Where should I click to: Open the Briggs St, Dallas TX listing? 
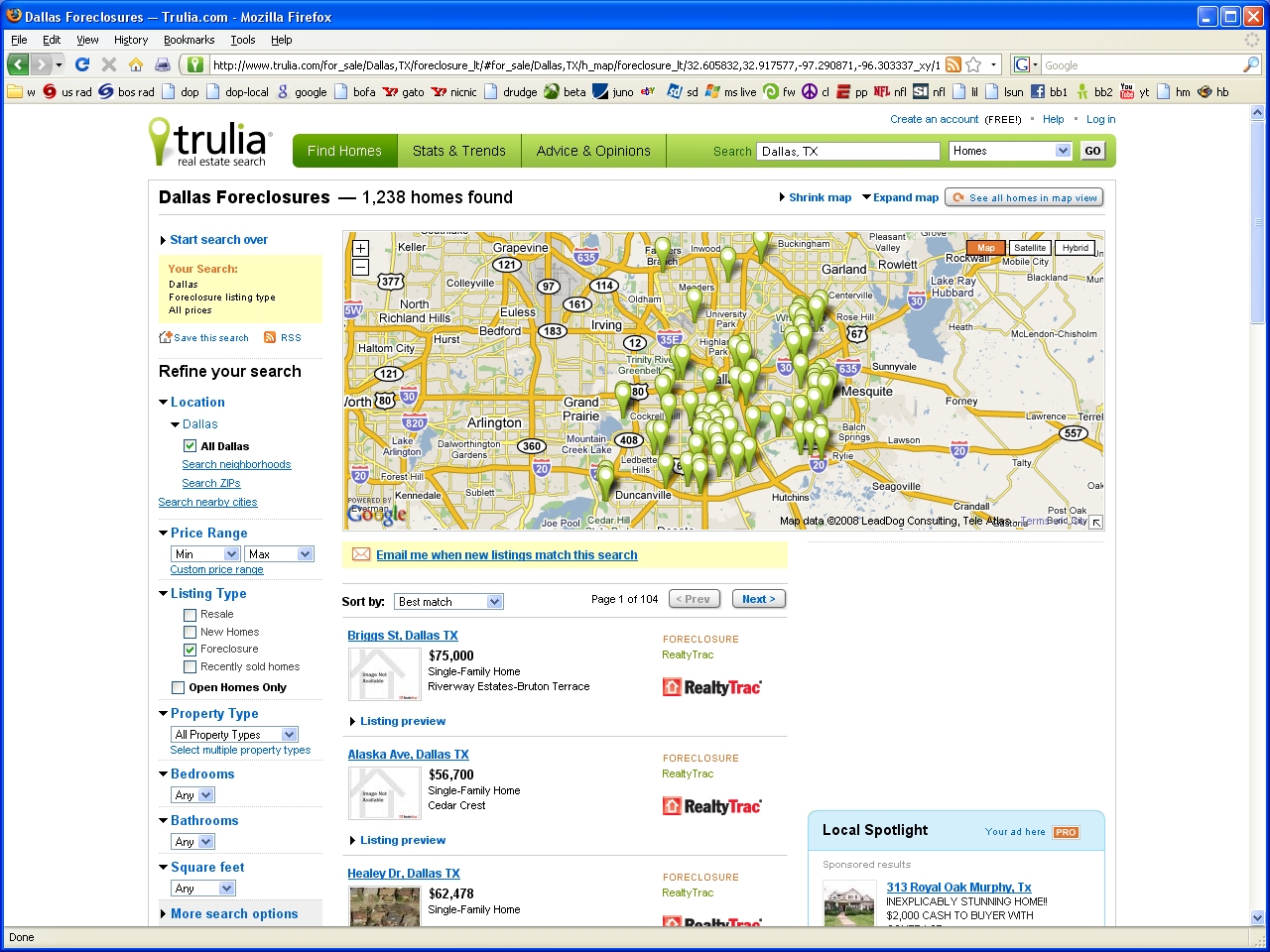point(403,636)
